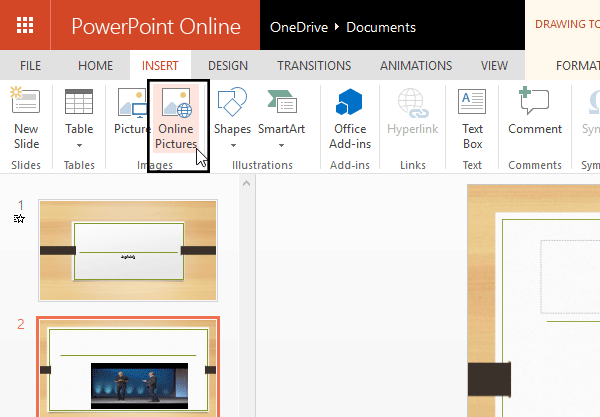Screen dimensions: 600x417
Task: Select slide 1 thumbnail
Action: [126, 250]
